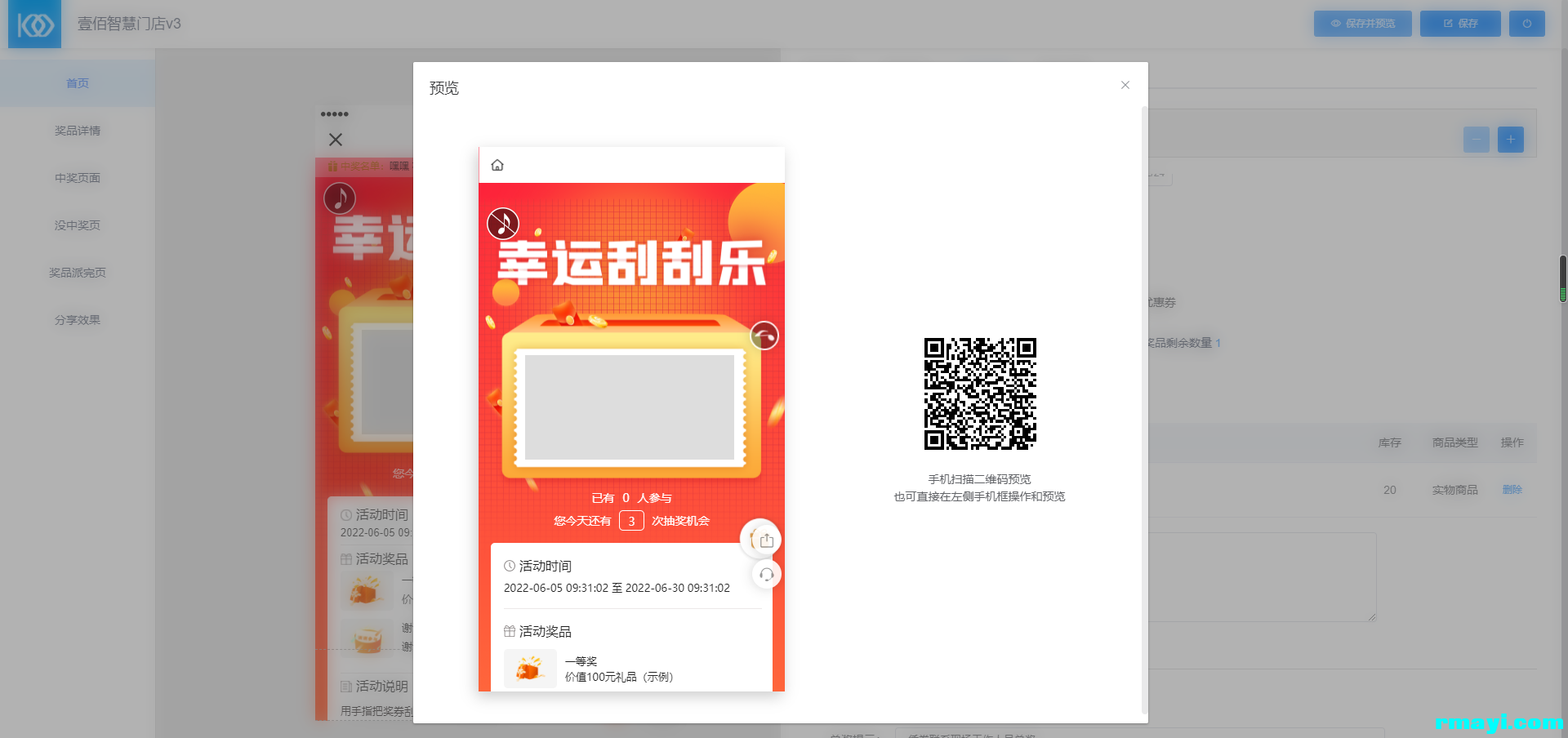The width and height of the screenshot is (1568, 738).
Task: Click the app logo in top-left
Action: point(34,24)
